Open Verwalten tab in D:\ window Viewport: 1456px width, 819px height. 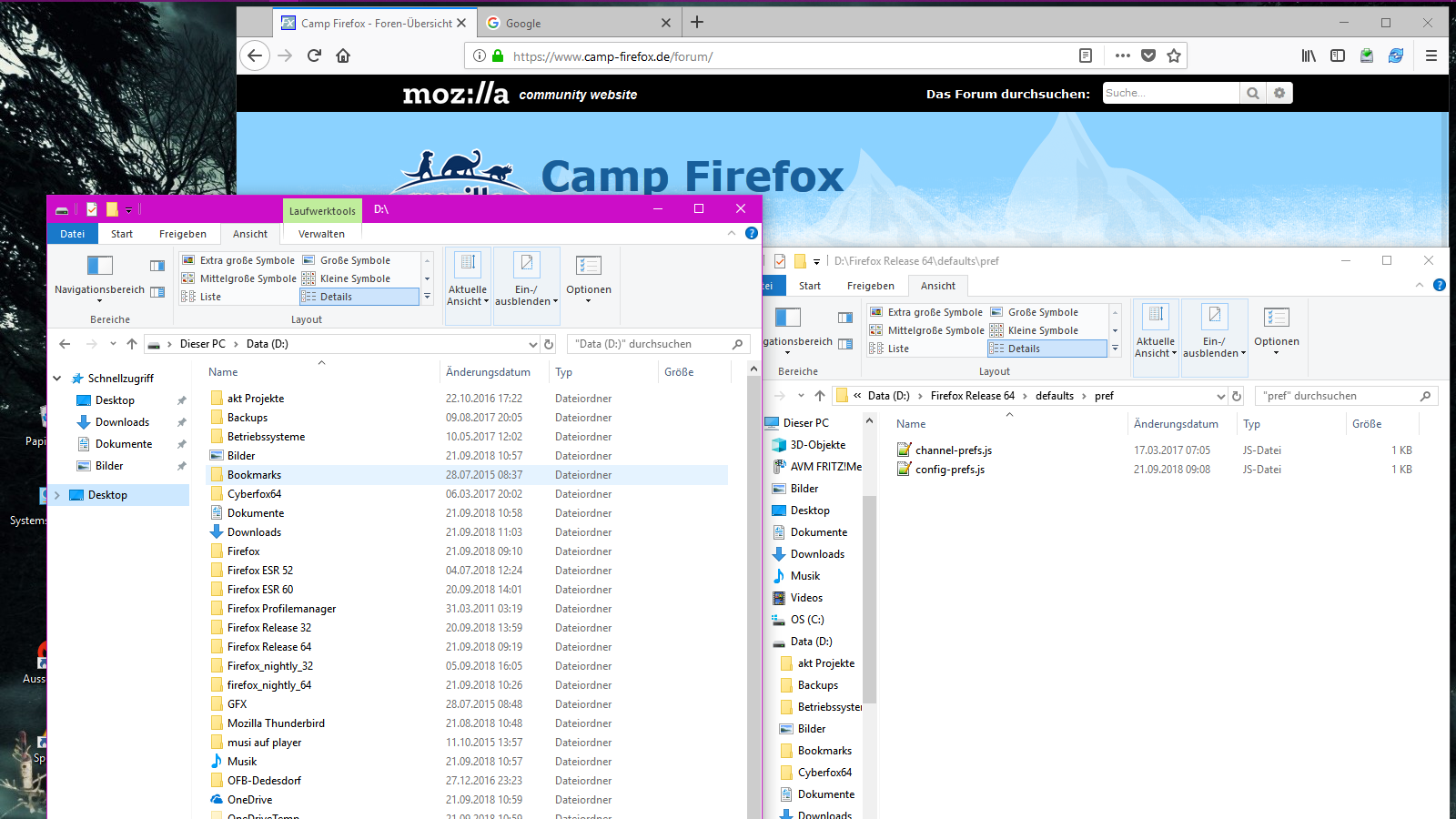321,234
